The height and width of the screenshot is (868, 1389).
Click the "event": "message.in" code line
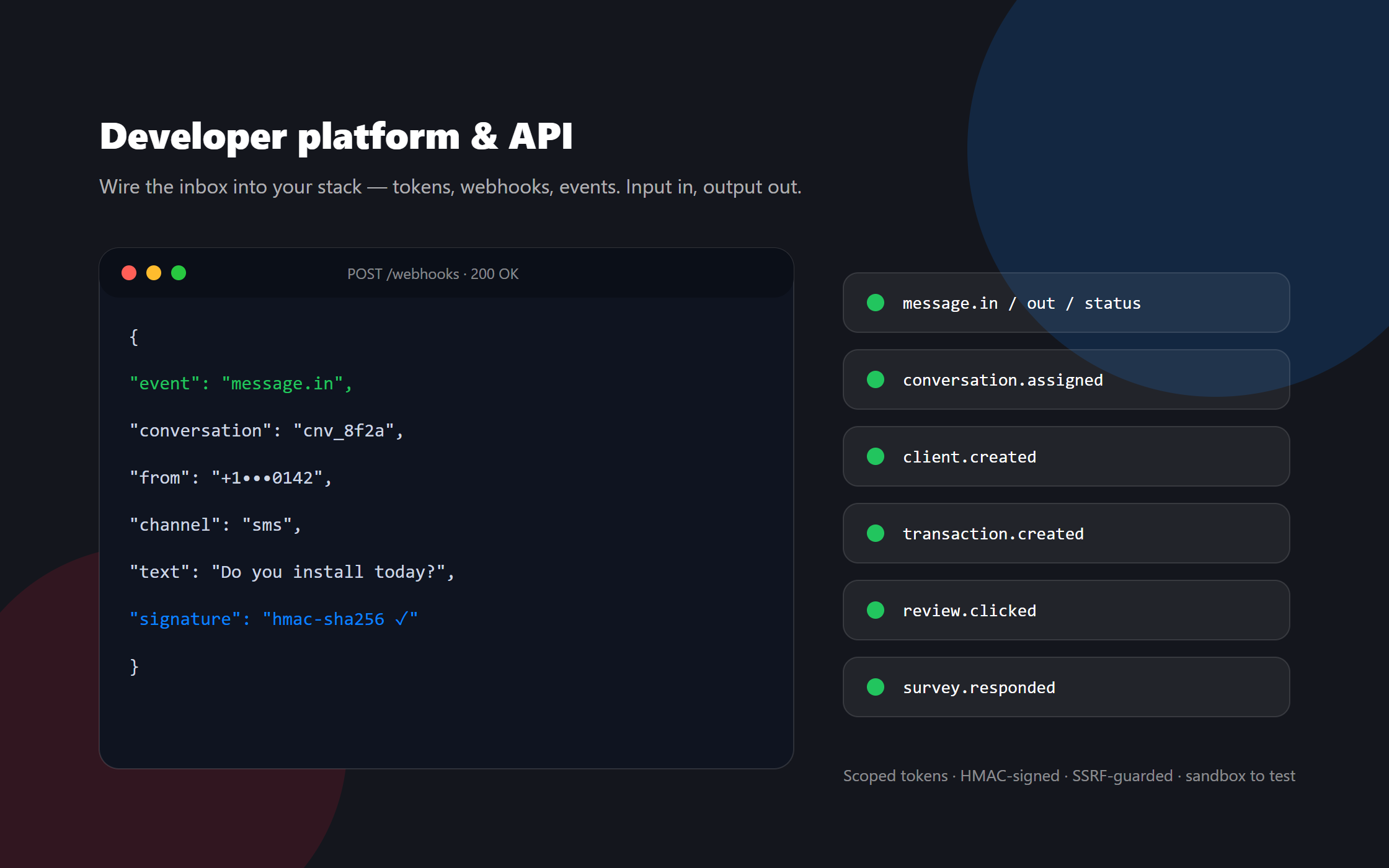pos(241,384)
